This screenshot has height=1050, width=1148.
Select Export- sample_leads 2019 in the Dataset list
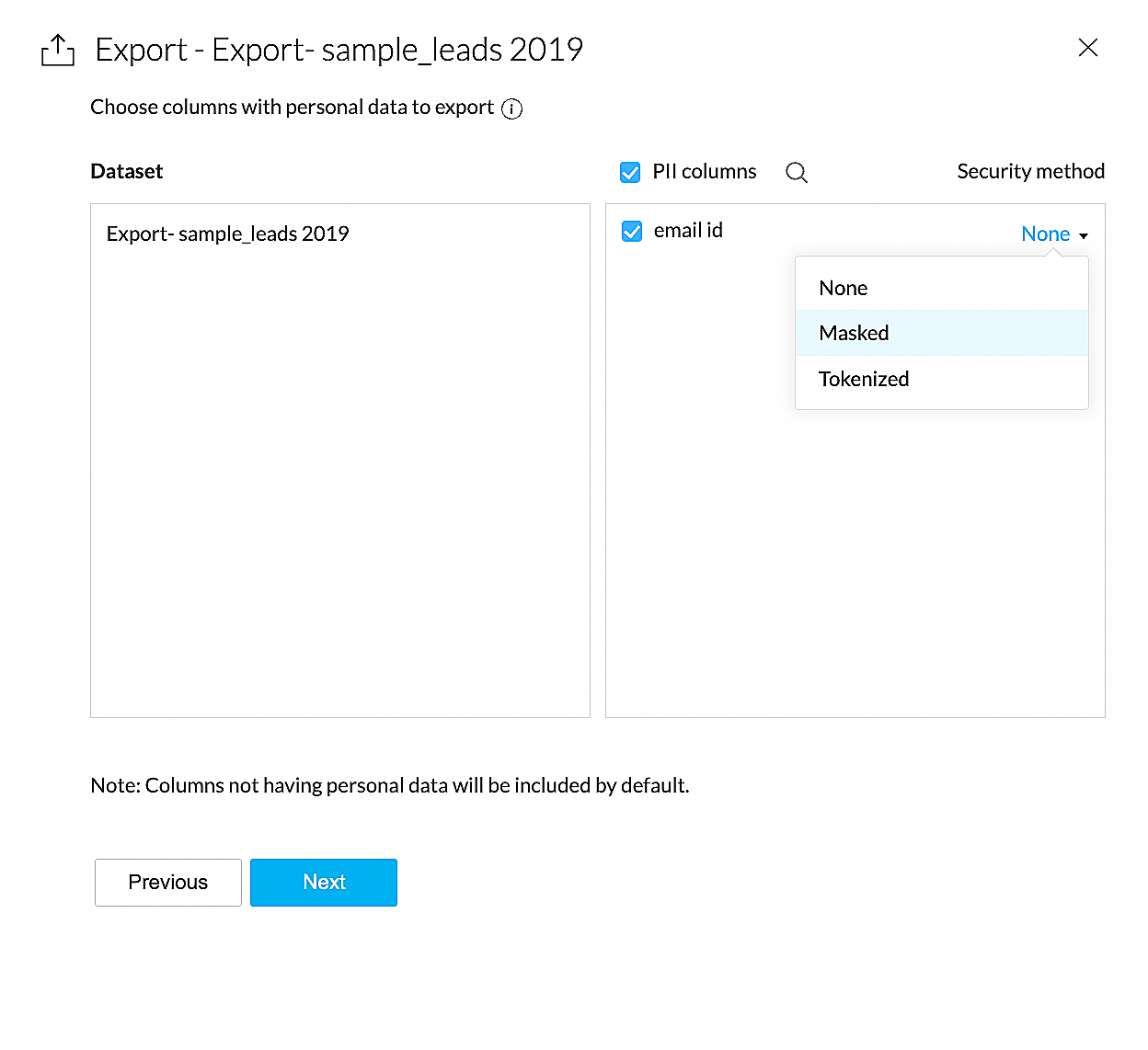[228, 234]
